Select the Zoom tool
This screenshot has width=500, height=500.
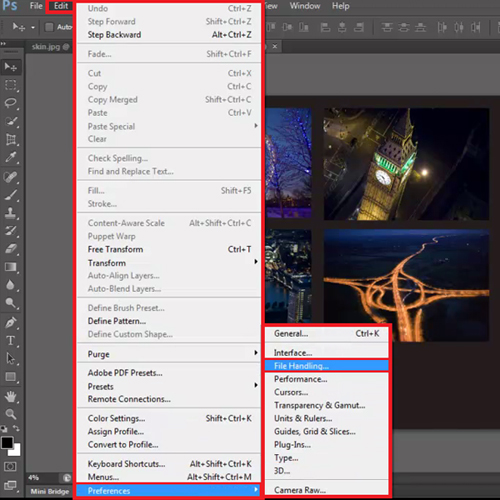click(11, 414)
